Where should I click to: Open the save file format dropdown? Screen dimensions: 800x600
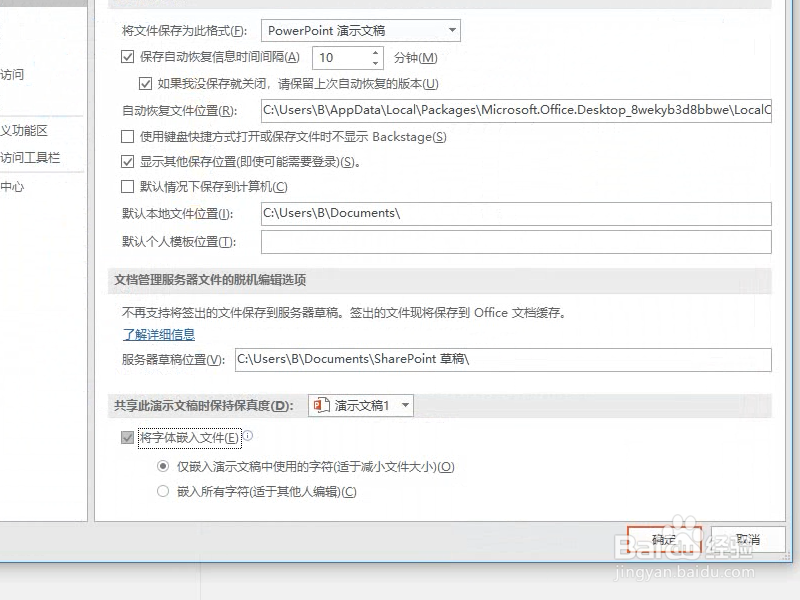tap(361, 31)
